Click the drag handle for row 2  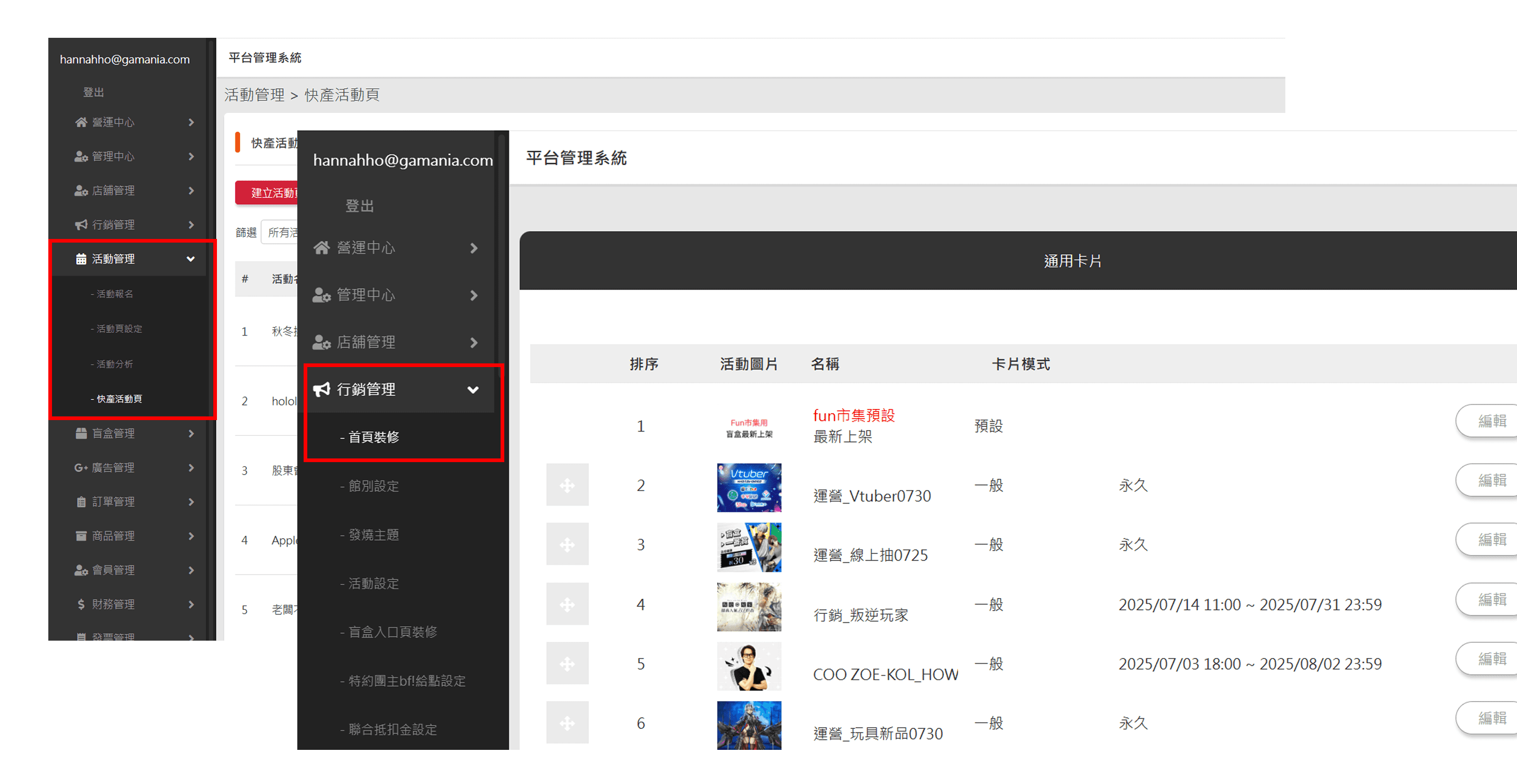coord(567,485)
